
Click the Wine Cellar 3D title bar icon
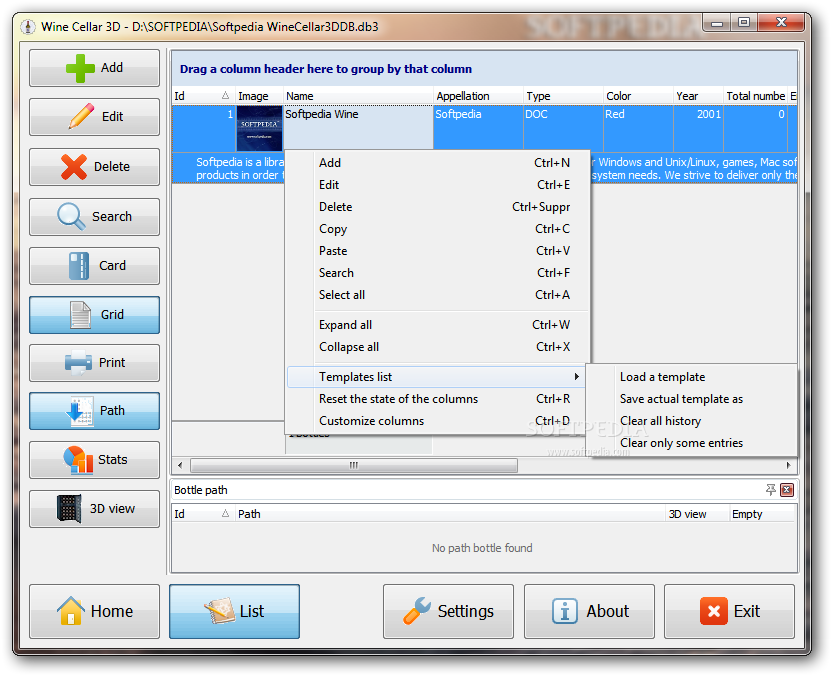tap(28, 27)
